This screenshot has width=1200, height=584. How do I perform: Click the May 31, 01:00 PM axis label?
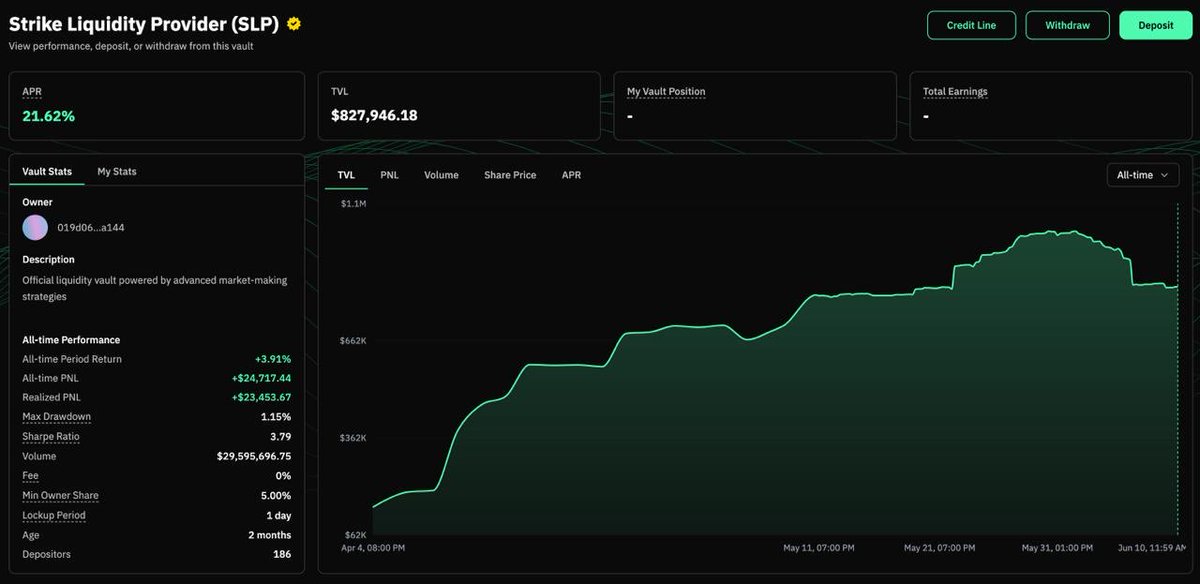(x=1058, y=548)
